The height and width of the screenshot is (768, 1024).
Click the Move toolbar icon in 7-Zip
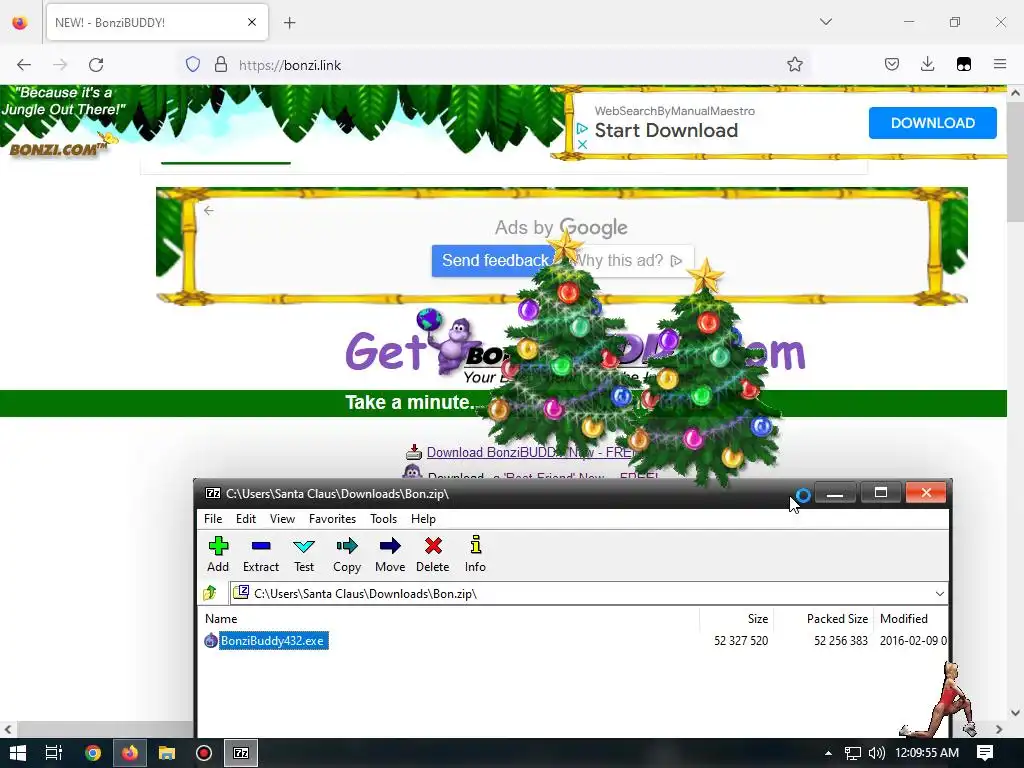390,554
